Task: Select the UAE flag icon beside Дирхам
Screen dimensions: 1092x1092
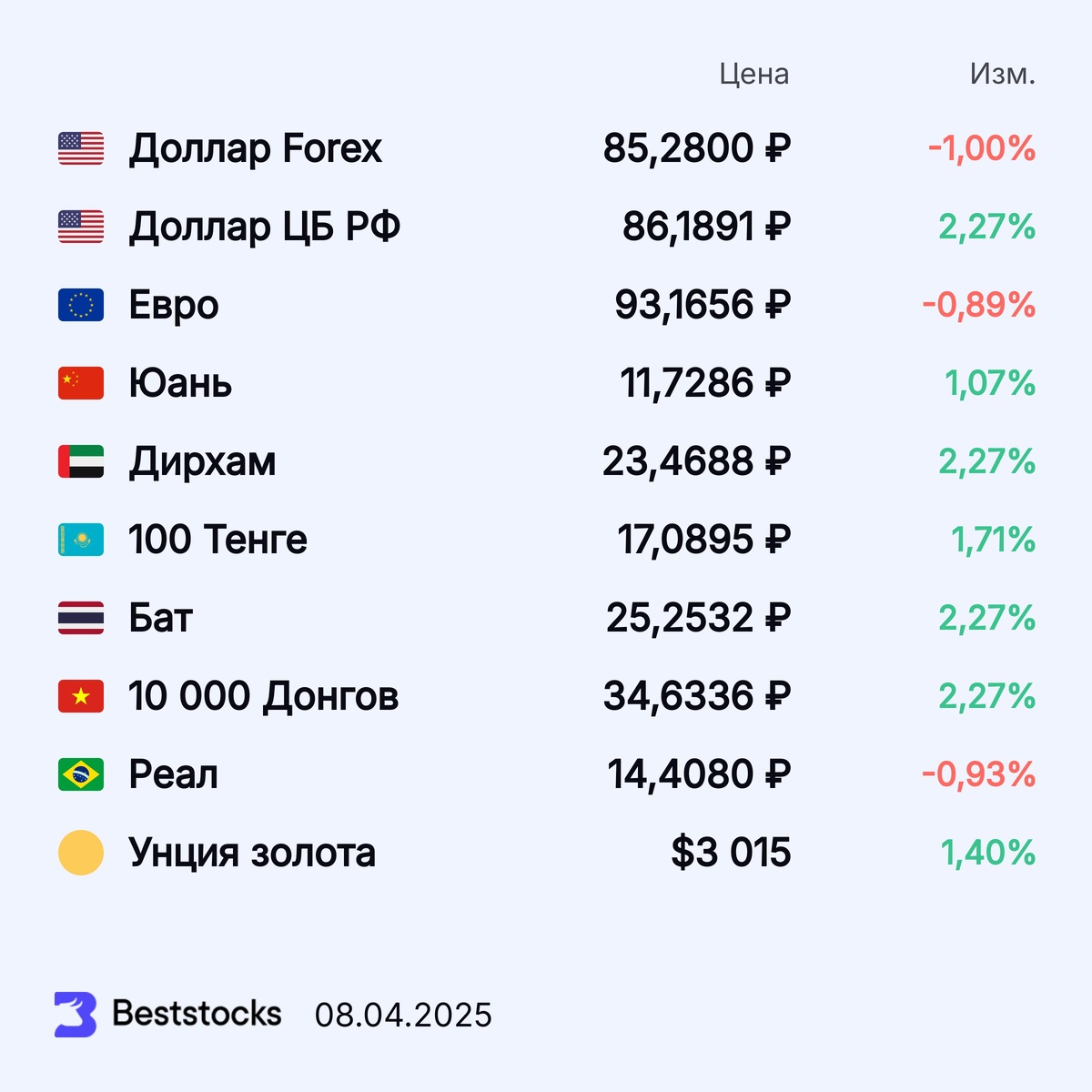Action: (81, 461)
